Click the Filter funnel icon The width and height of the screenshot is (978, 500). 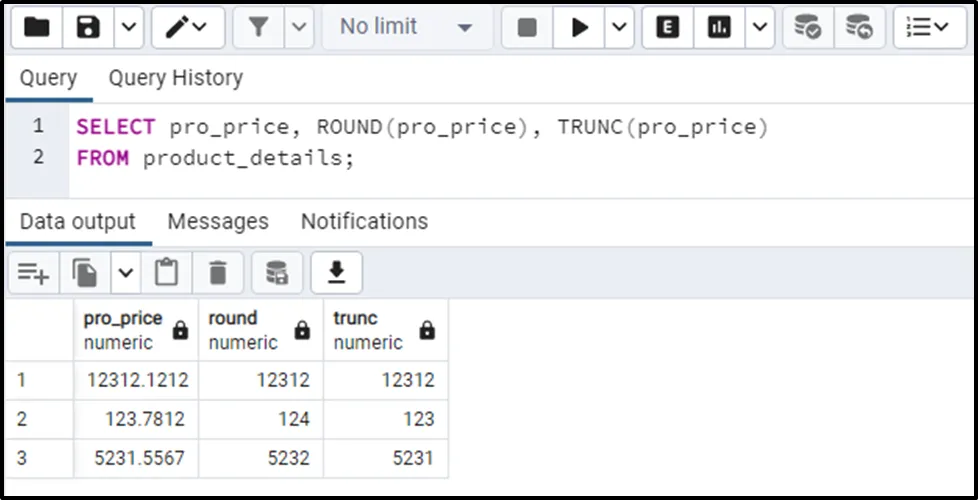(259, 28)
